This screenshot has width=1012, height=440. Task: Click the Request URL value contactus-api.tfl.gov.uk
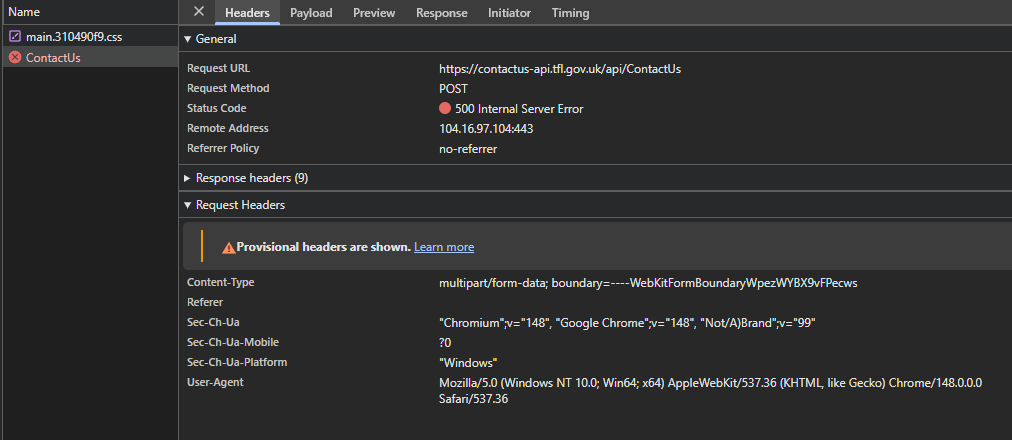pos(560,69)
